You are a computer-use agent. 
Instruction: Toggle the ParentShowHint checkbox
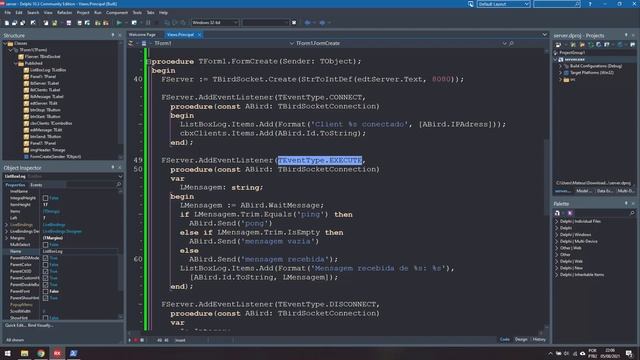pyautogui.click(x=45, y=298)
